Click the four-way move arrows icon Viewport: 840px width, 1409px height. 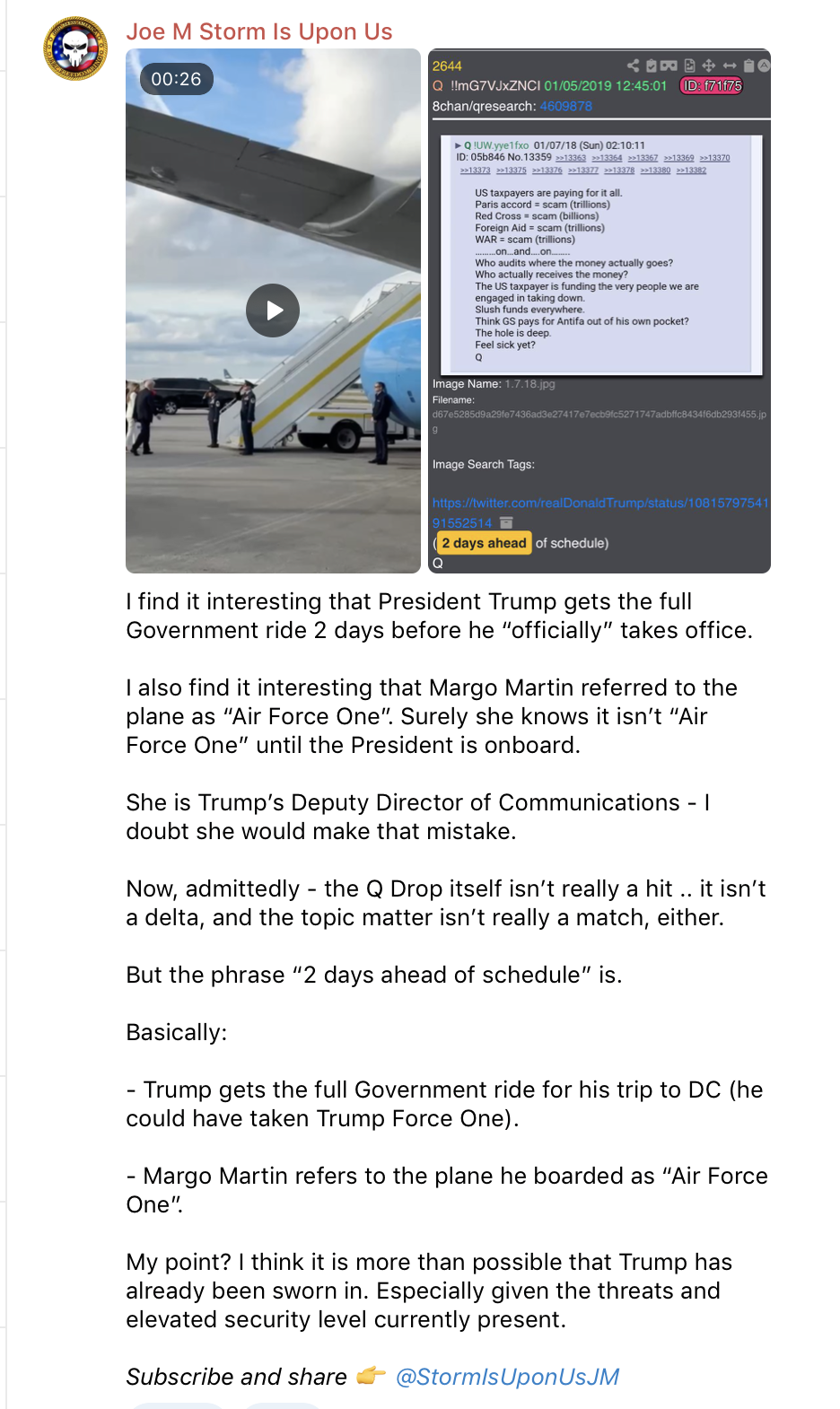pos(709,66)
